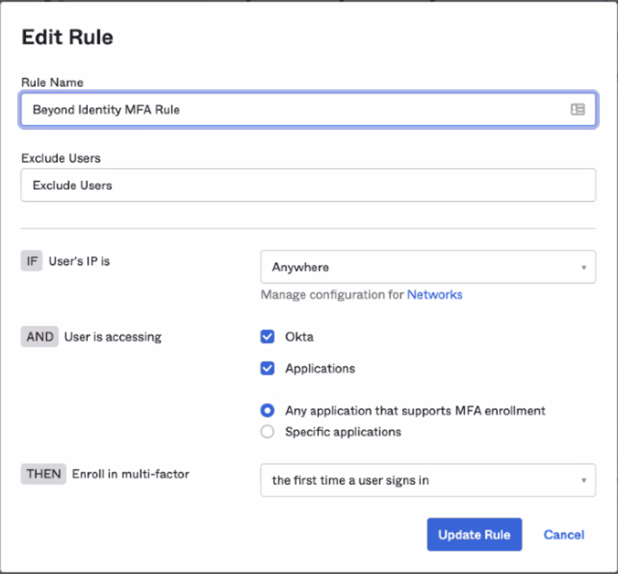The image size is (618, 574).
Task: Click the THEN action badge
Action: coord(43,474)
